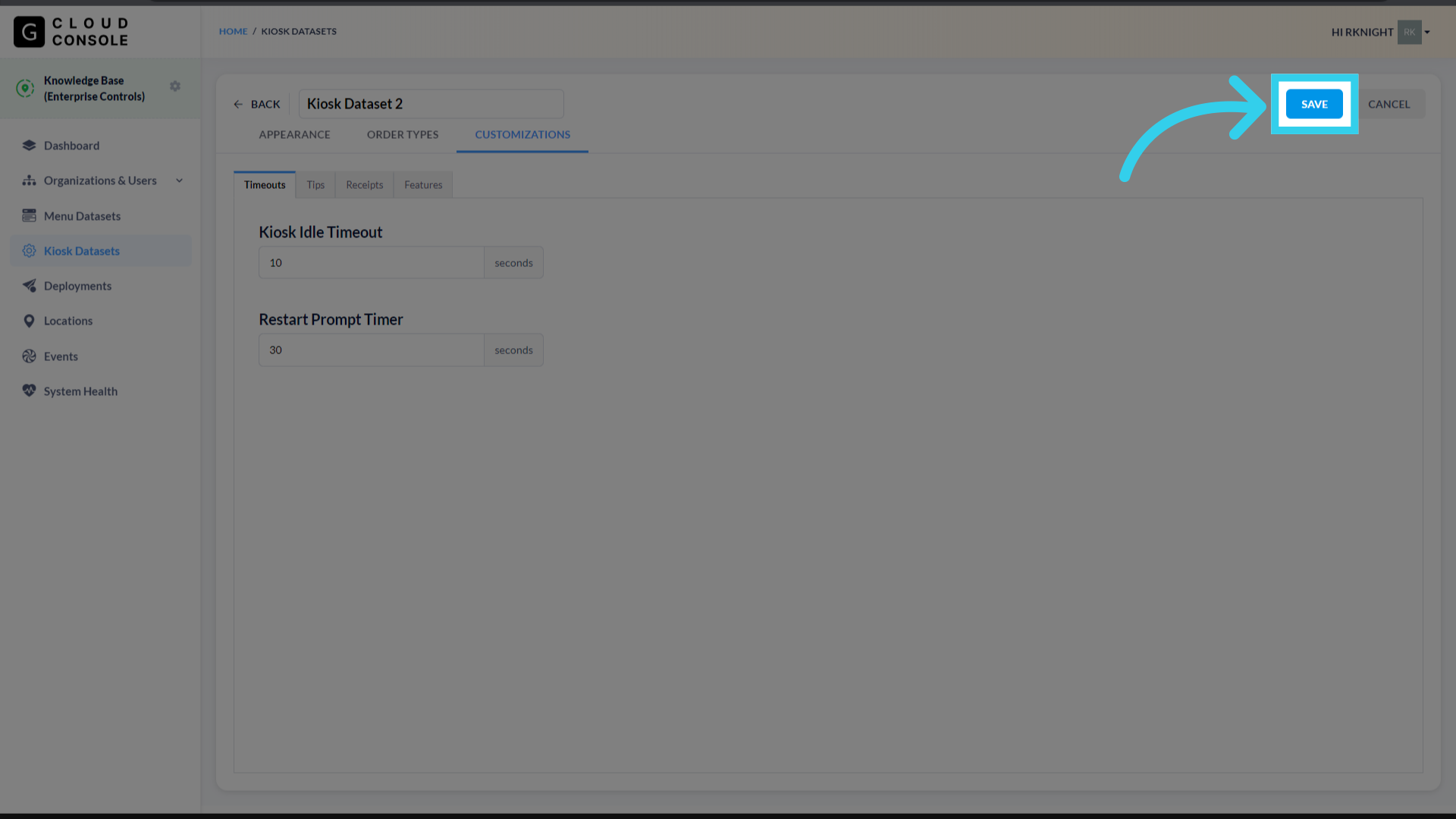Viewport: 1456px width, 819px height.
Task: Click seconds label beside Restart Prompt Timer
Action: click(513, 350)
